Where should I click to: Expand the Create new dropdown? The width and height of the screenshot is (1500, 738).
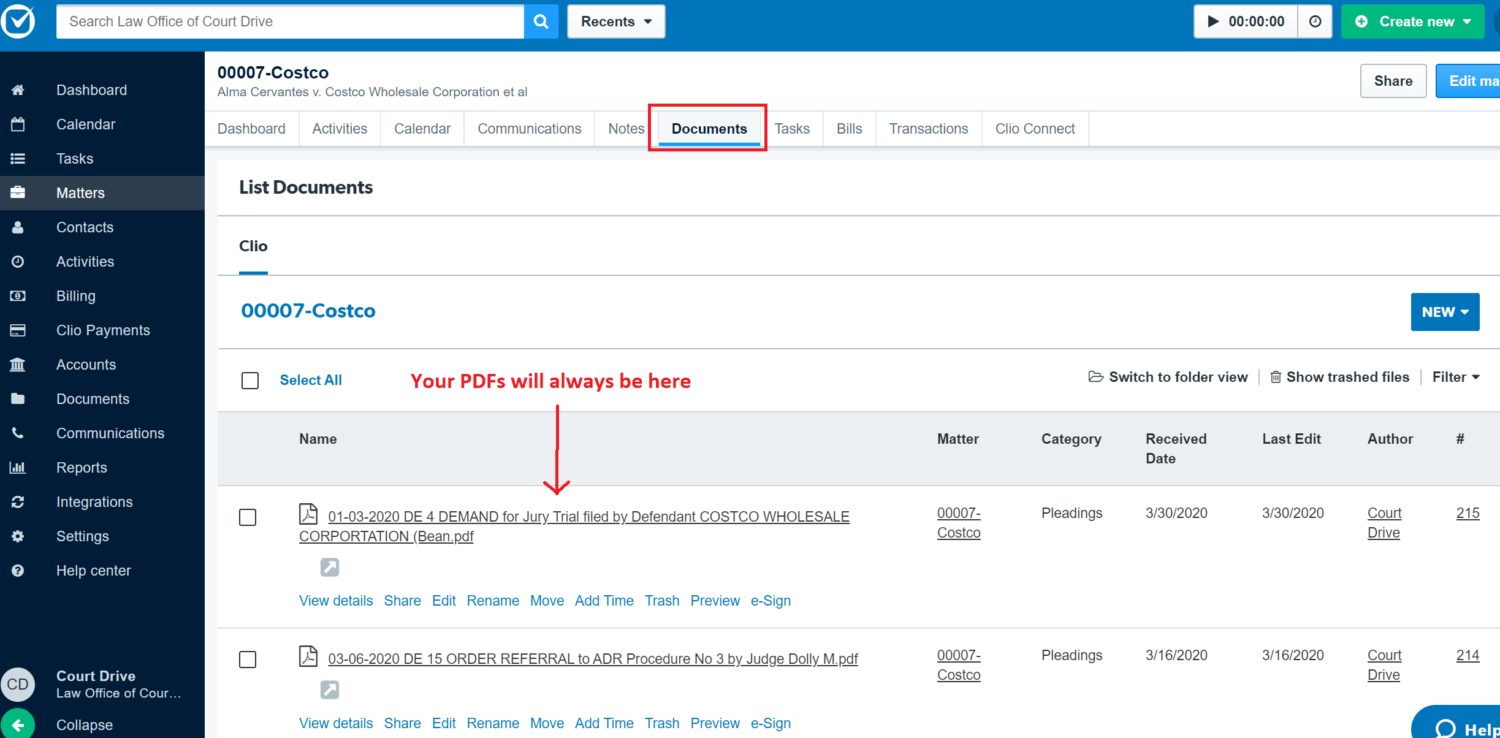pyautogui.click(x=1412, y=21)
